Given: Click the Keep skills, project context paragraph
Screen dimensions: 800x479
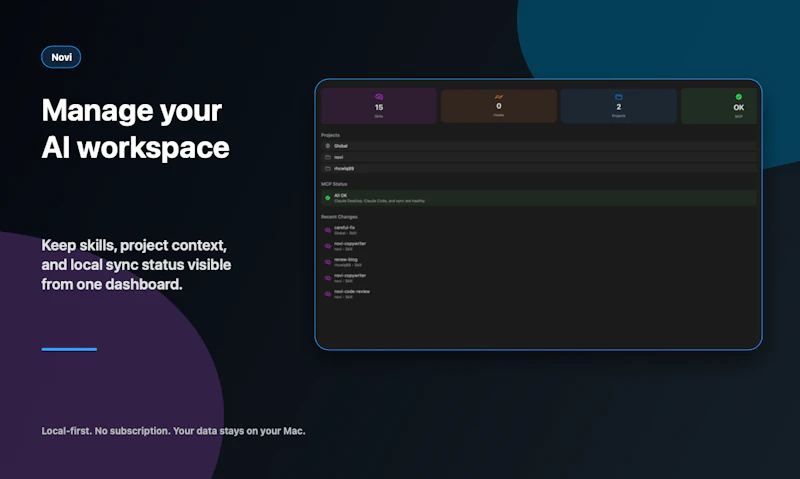Looking at the screenshot, I should pos(136,265).
